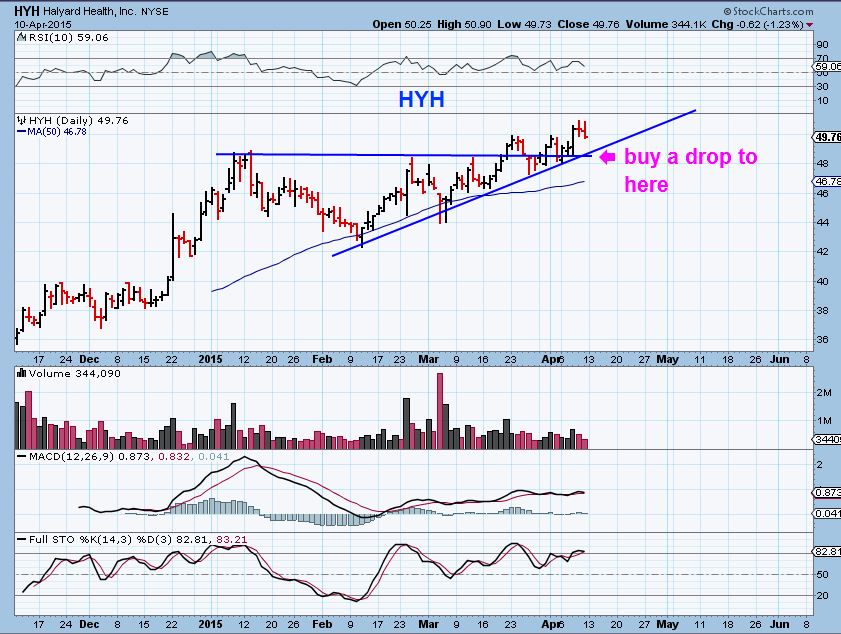Click the HYH price legend bar icon
Image resolution: width=841 pixels, height=634 pixels.
pos(22,120)
